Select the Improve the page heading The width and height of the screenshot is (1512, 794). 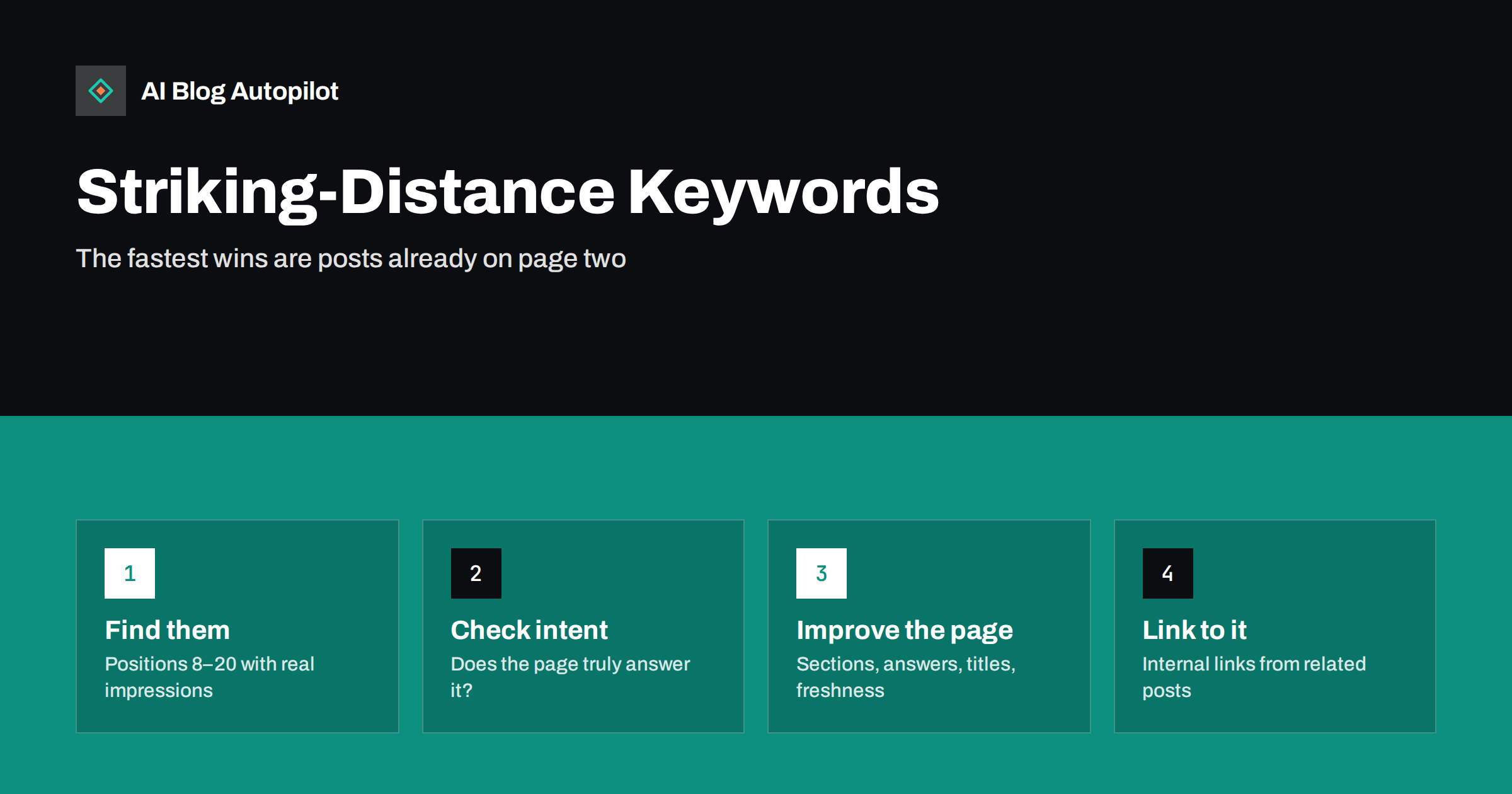905,631
